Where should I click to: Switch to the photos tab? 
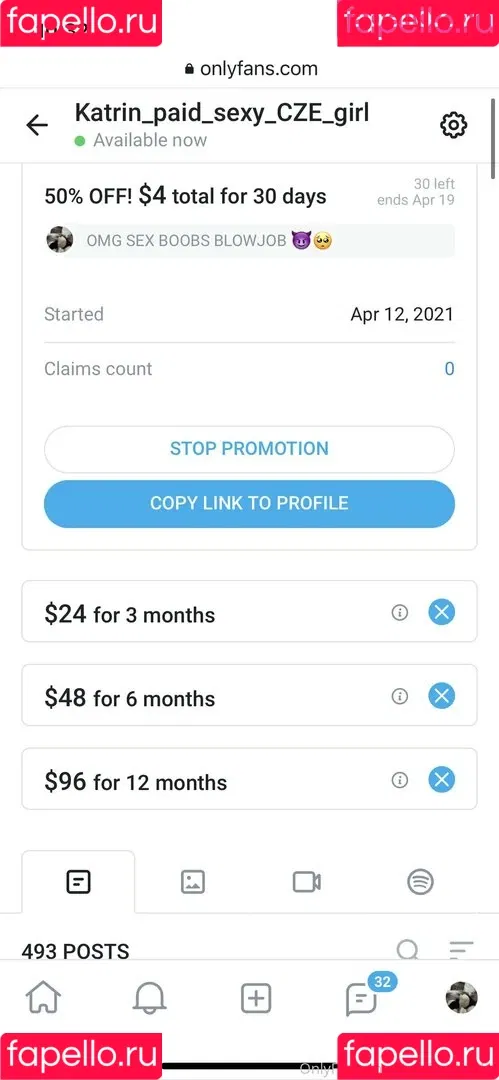click(x=192, y=882)
